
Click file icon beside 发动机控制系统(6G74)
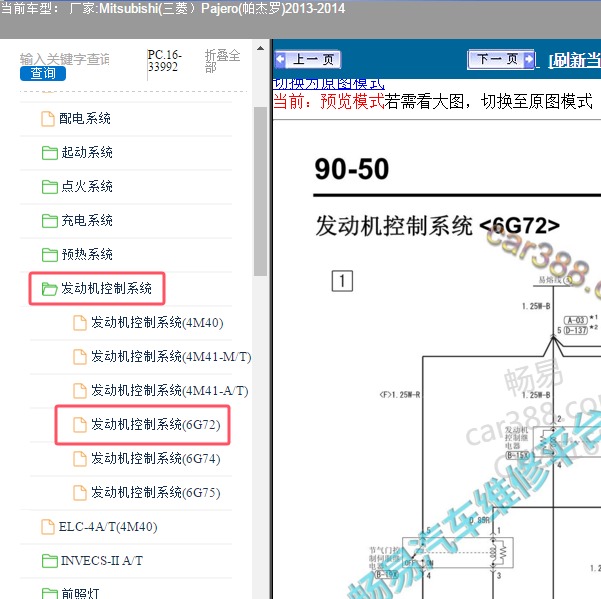coord(80,459)
